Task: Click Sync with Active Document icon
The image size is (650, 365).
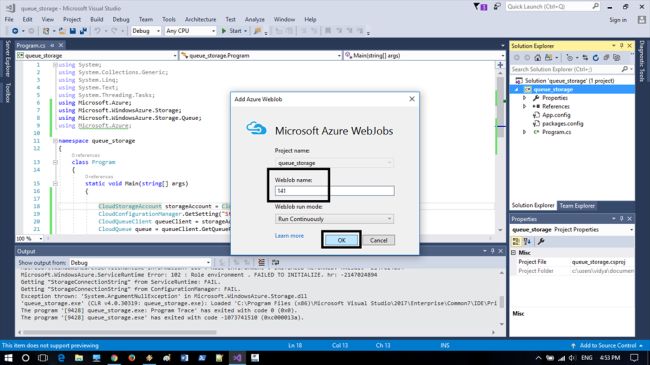Action: coord(585,58)
